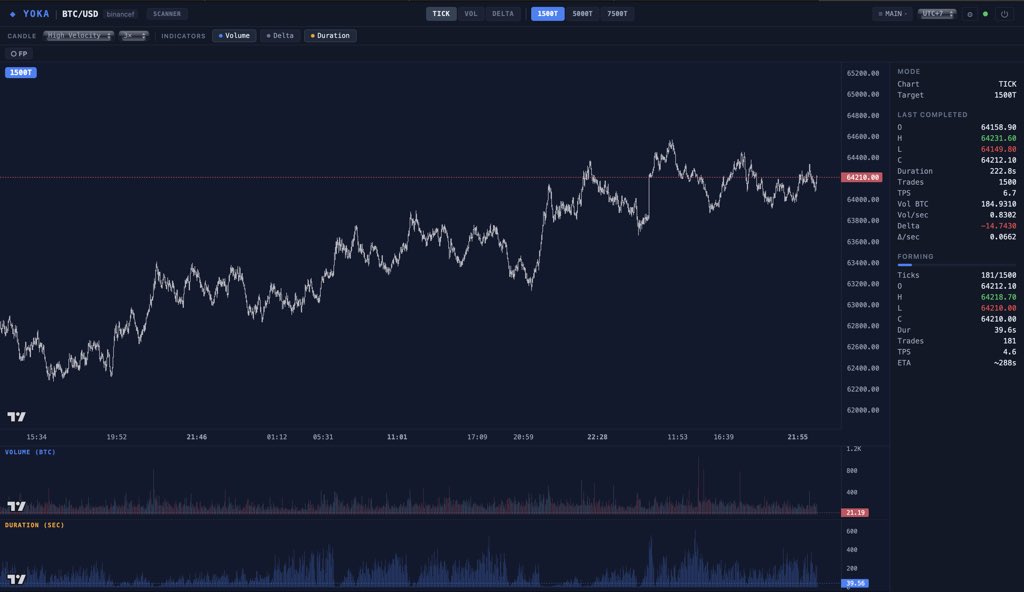Open the UTC+7 timezone dropdown

(937, 14)
